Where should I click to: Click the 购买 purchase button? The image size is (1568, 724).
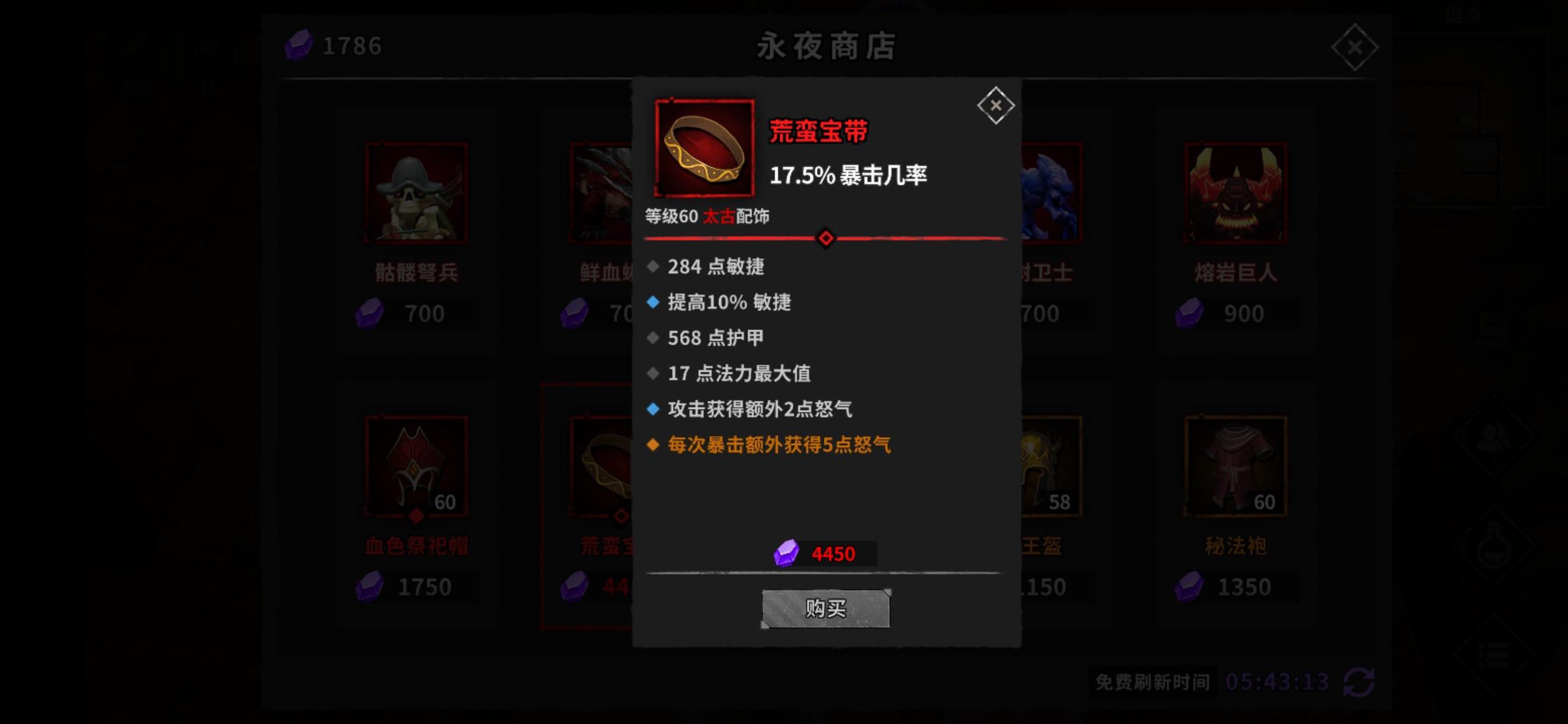pos(826,609)
